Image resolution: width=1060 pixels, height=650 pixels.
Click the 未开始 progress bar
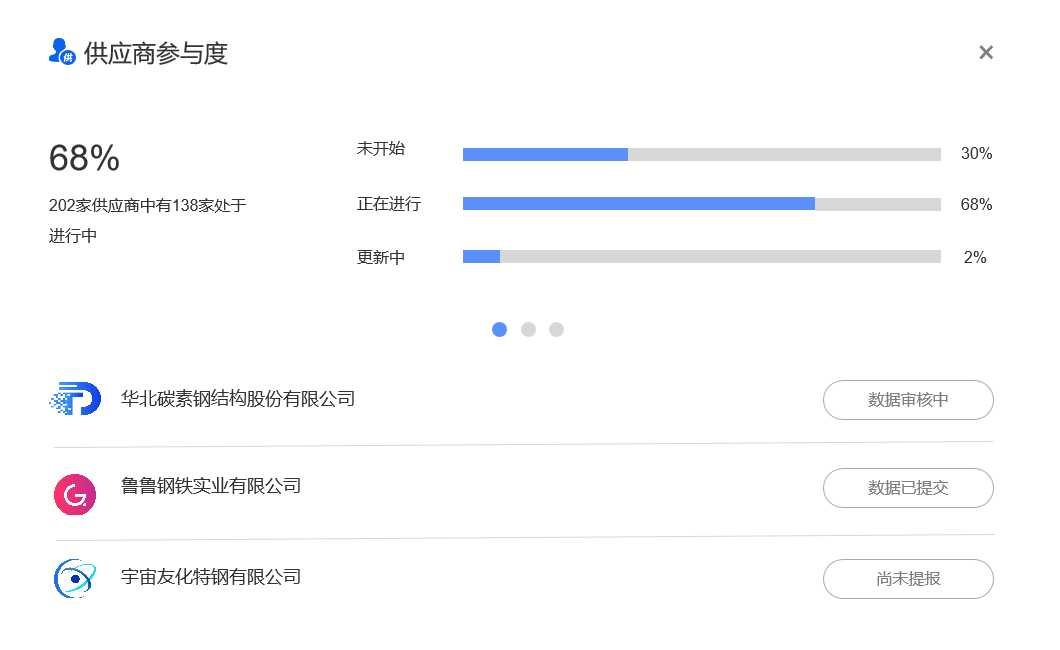click(701, 154)
